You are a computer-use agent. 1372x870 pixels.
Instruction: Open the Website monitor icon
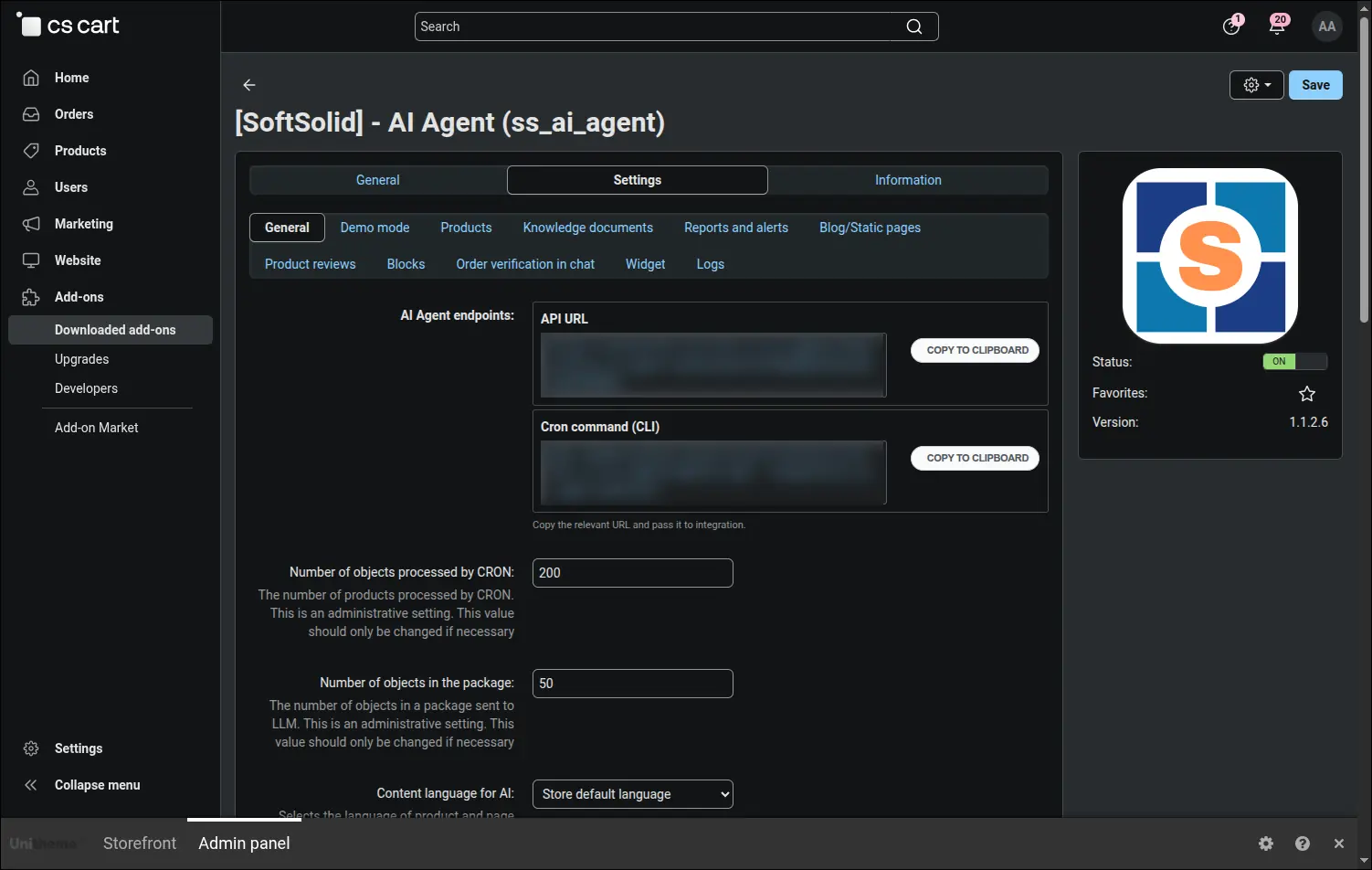pyautogui.click(x=31, y=260)
